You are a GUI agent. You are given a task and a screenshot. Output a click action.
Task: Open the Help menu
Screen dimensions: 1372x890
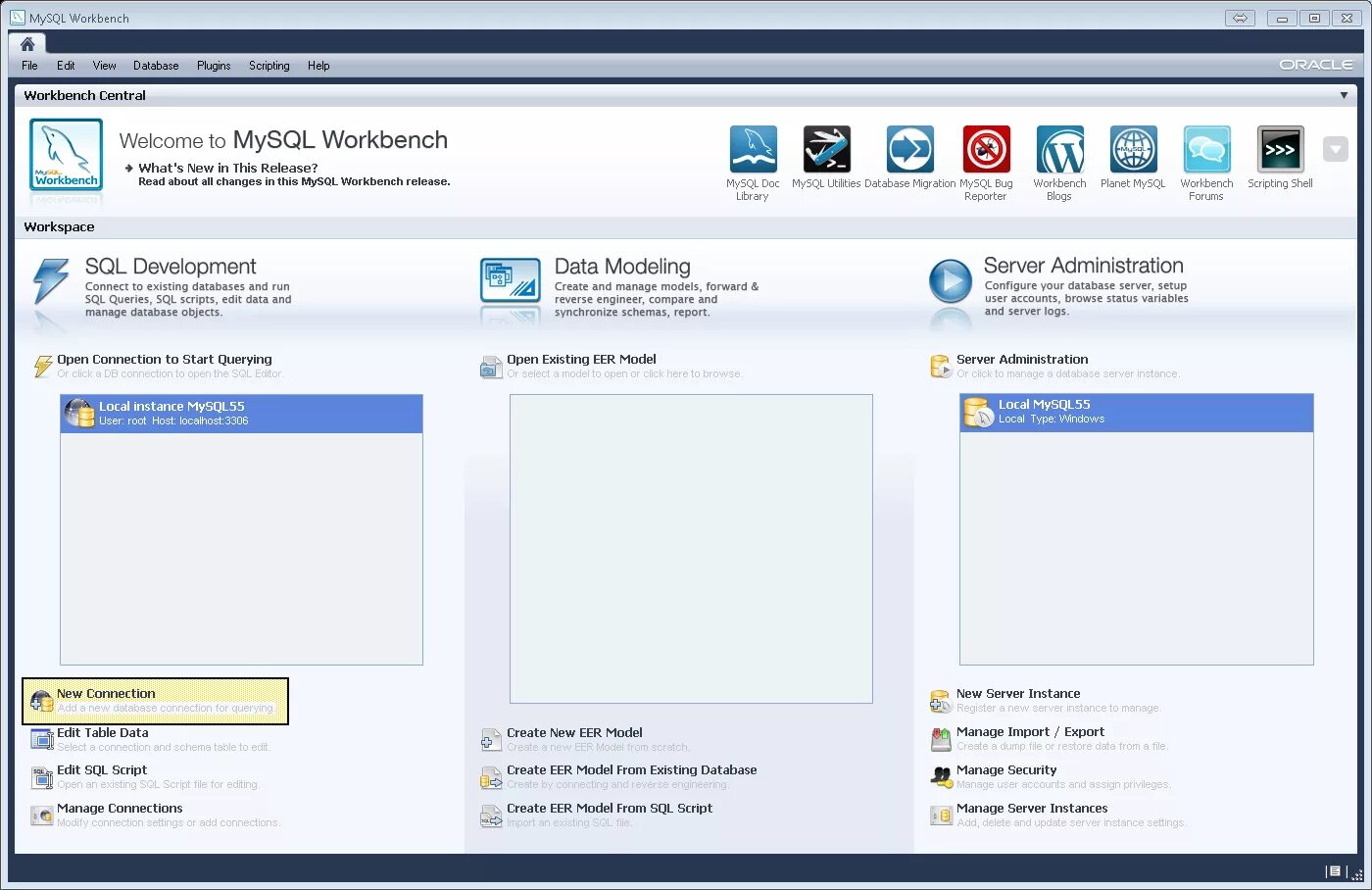[x=318, y=66]
